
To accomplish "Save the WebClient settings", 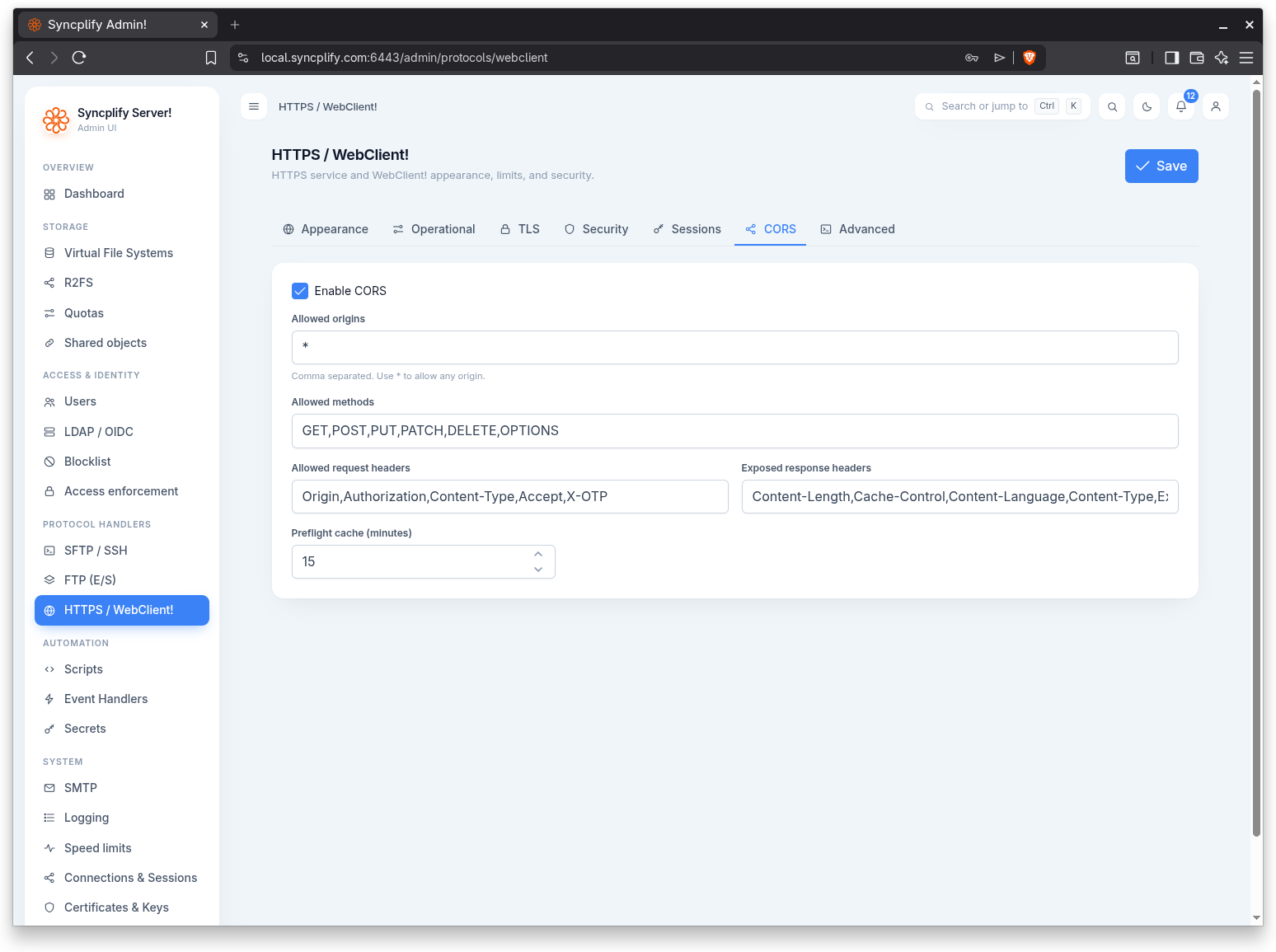I will [1161, 166].
